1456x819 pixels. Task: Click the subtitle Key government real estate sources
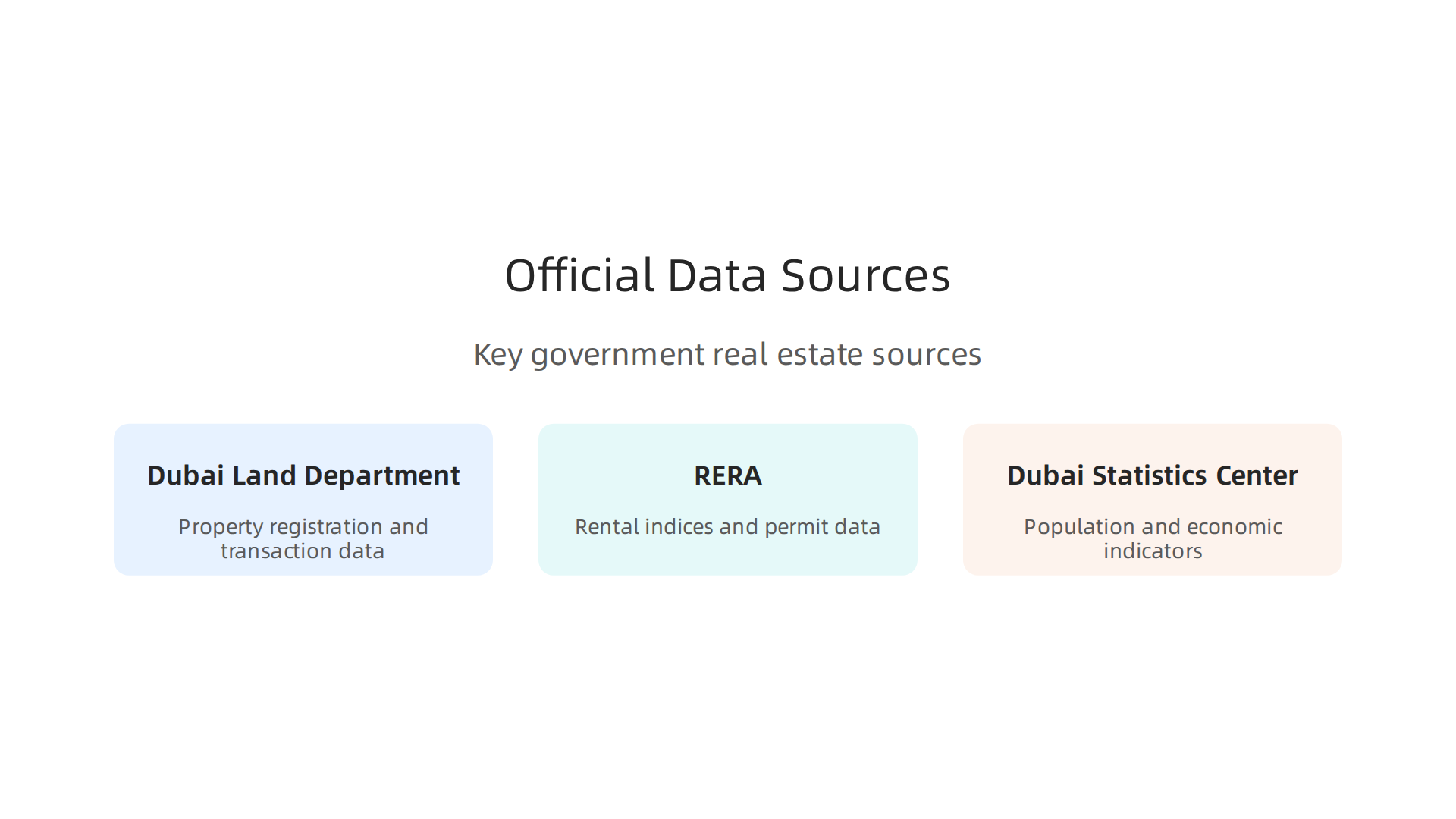(727, 354)
